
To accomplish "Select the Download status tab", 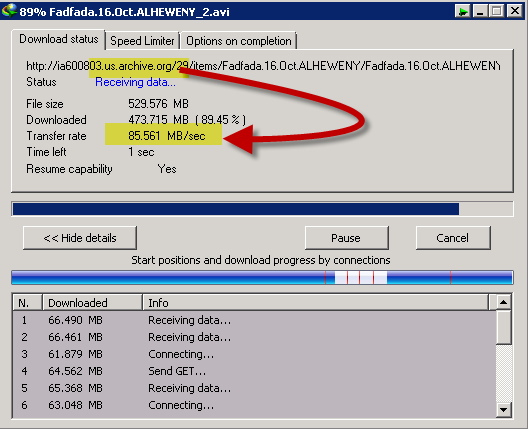I will (59, 39).
